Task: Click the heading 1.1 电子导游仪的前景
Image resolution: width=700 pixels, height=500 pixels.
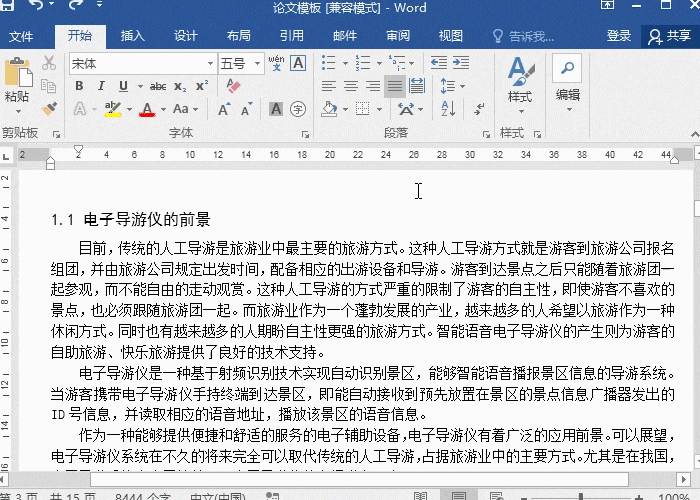Action: [130, 220]
